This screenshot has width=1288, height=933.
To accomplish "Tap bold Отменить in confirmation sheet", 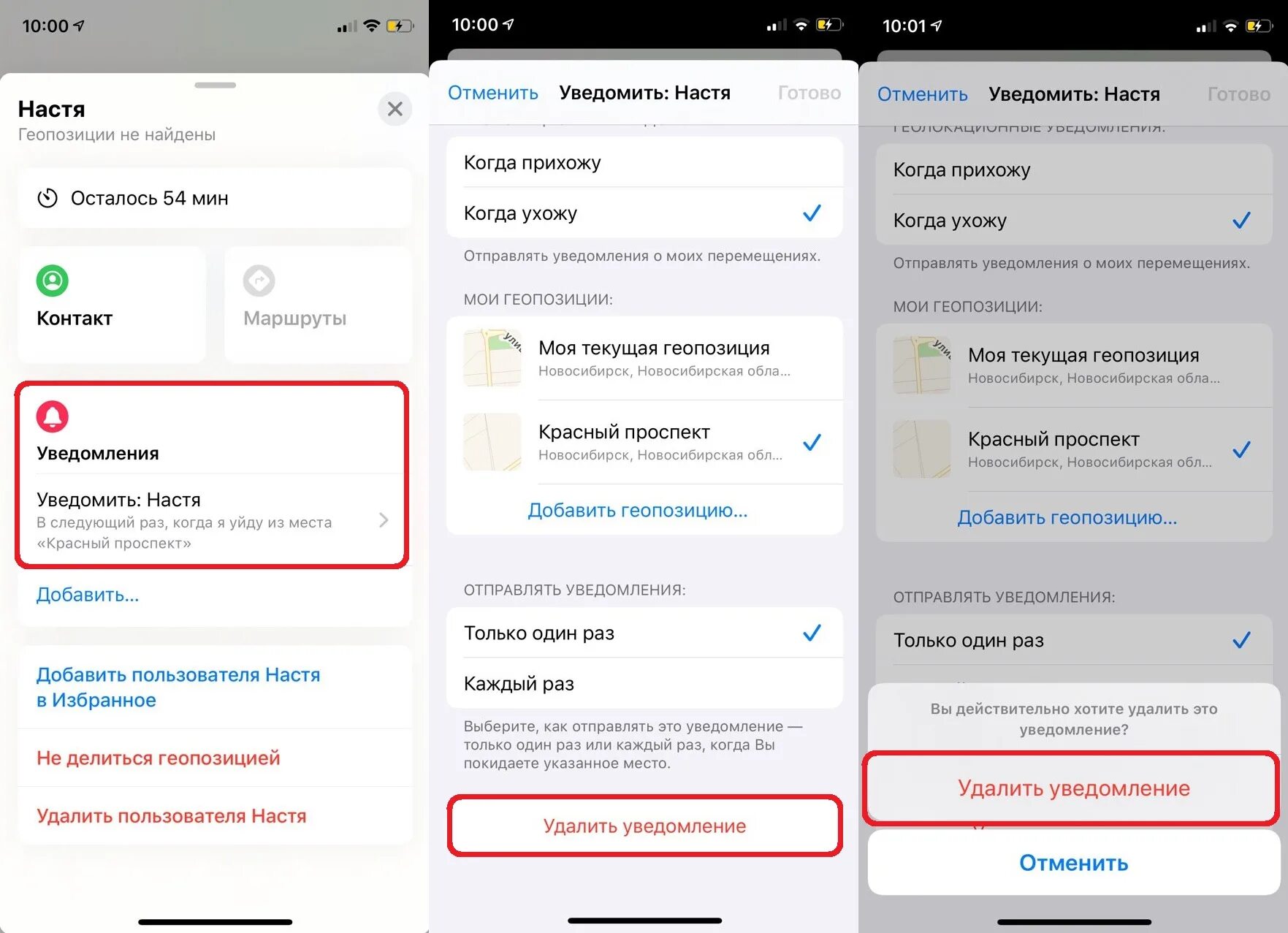I will [1073, 863].
